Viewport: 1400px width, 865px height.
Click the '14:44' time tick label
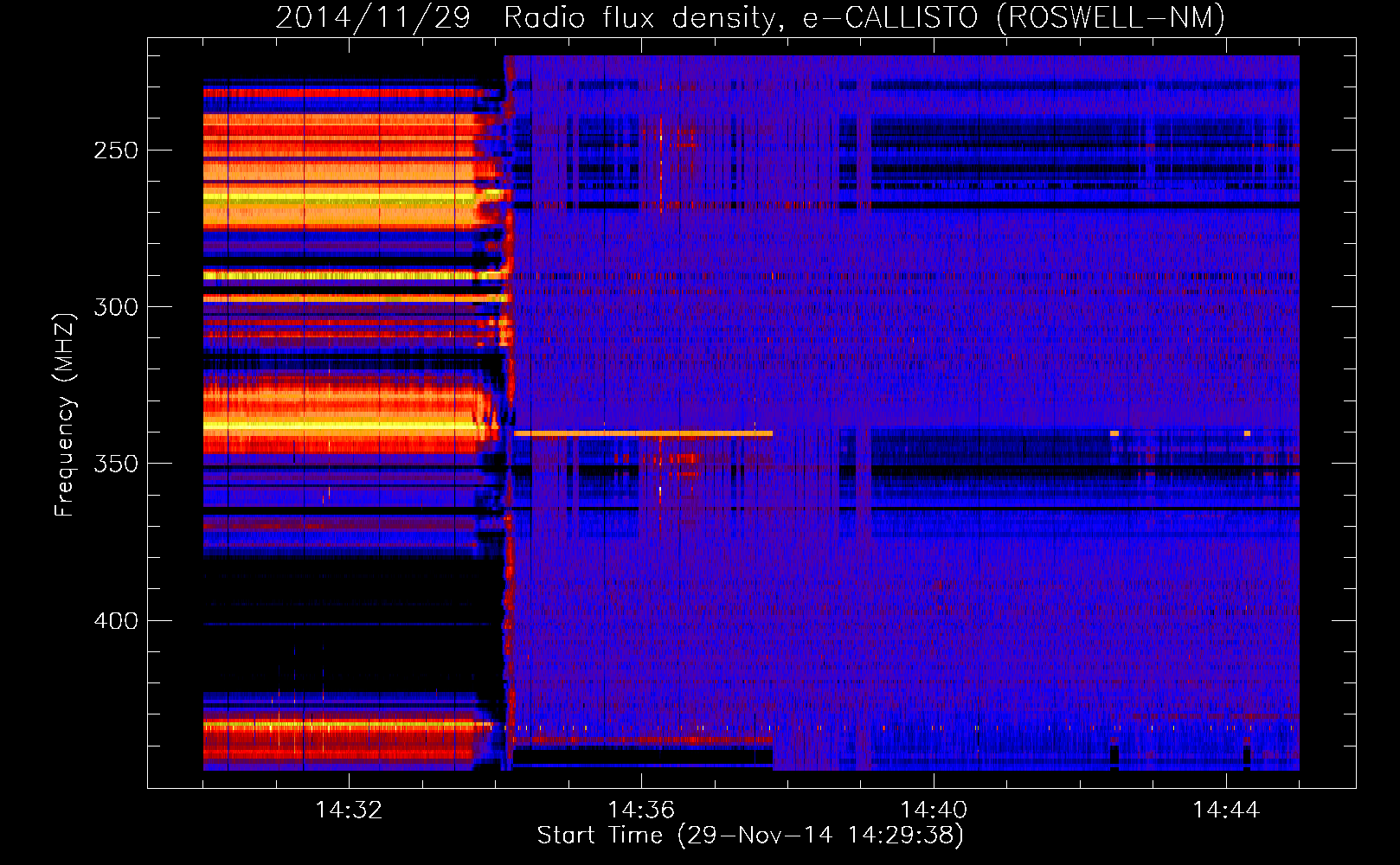pyautogui.click(x=1226, y=811)
